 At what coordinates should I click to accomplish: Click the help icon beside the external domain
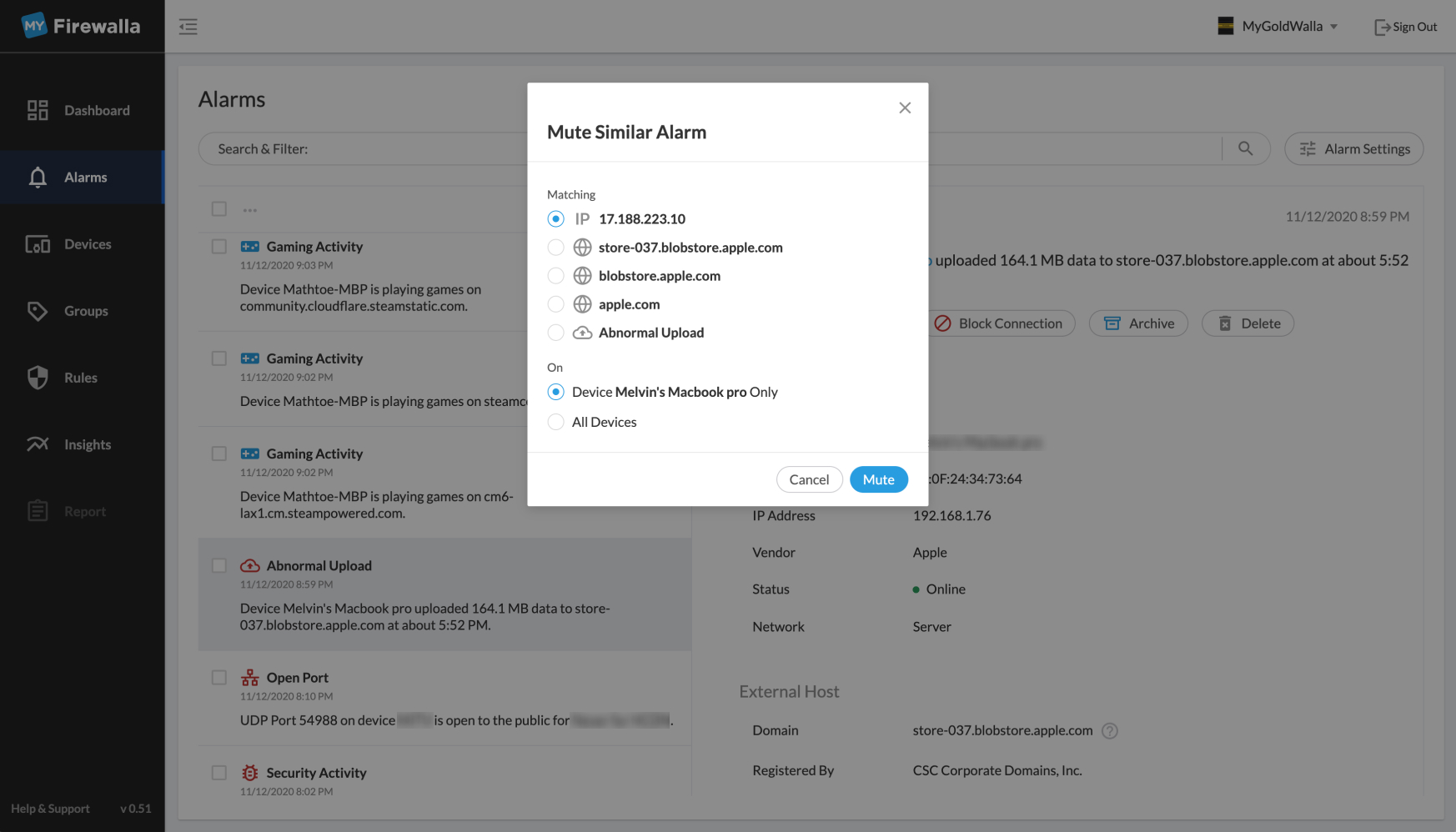pyautogui.click(x=1109, y=731)
